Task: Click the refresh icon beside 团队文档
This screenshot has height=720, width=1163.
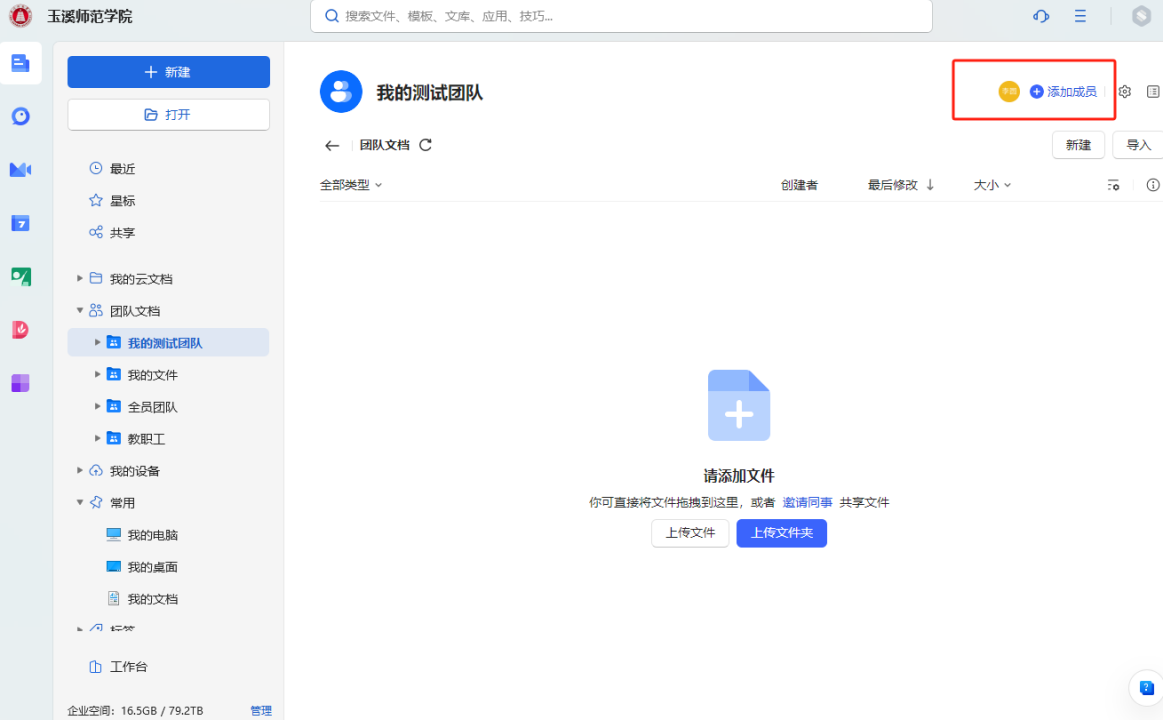Action: 425,145
